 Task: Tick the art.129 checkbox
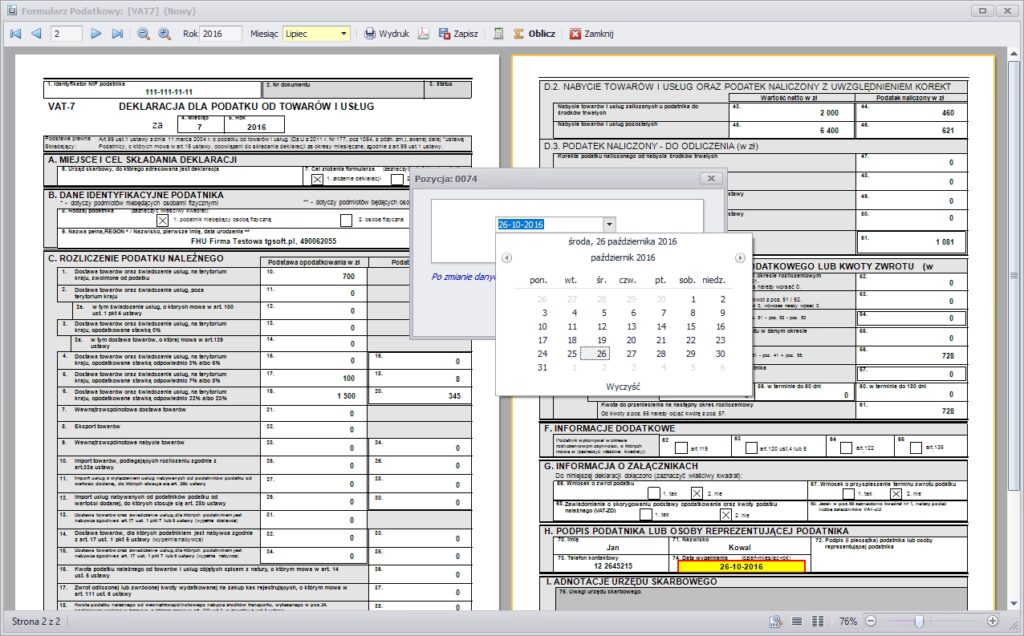[918, 447]
